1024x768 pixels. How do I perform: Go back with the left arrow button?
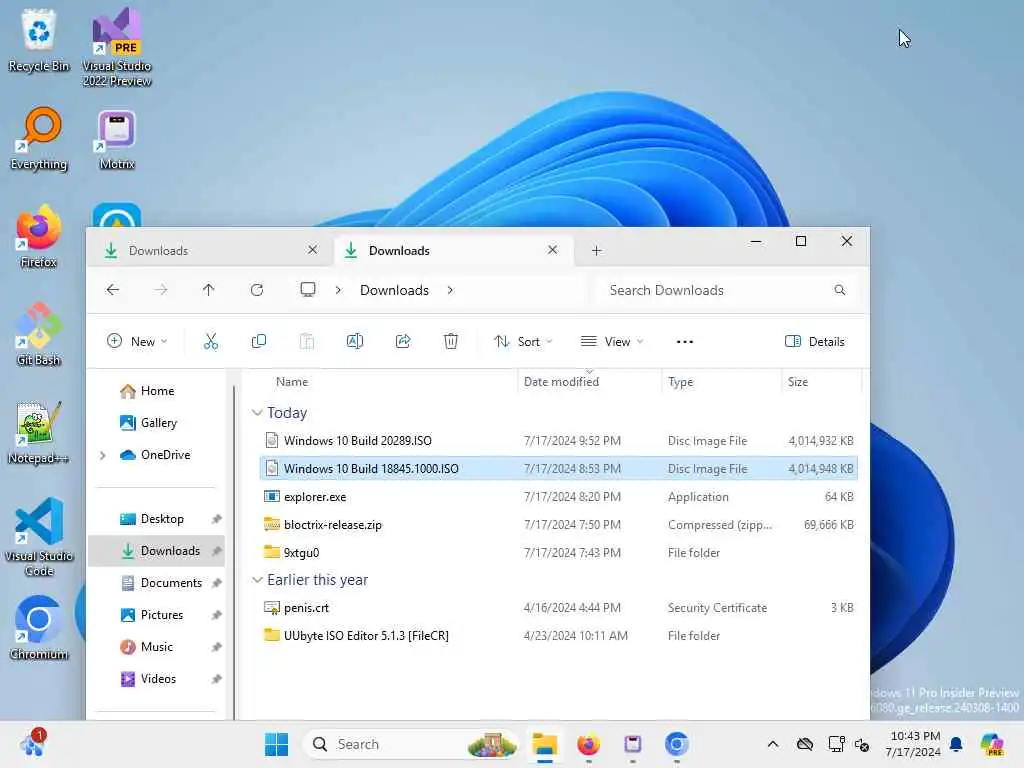(113, 290)
